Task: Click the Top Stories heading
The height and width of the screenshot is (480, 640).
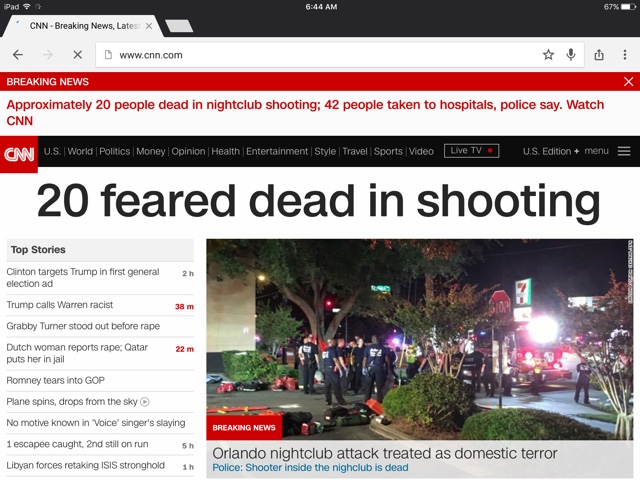Action: pyautogui.click(x=38, y=250)
